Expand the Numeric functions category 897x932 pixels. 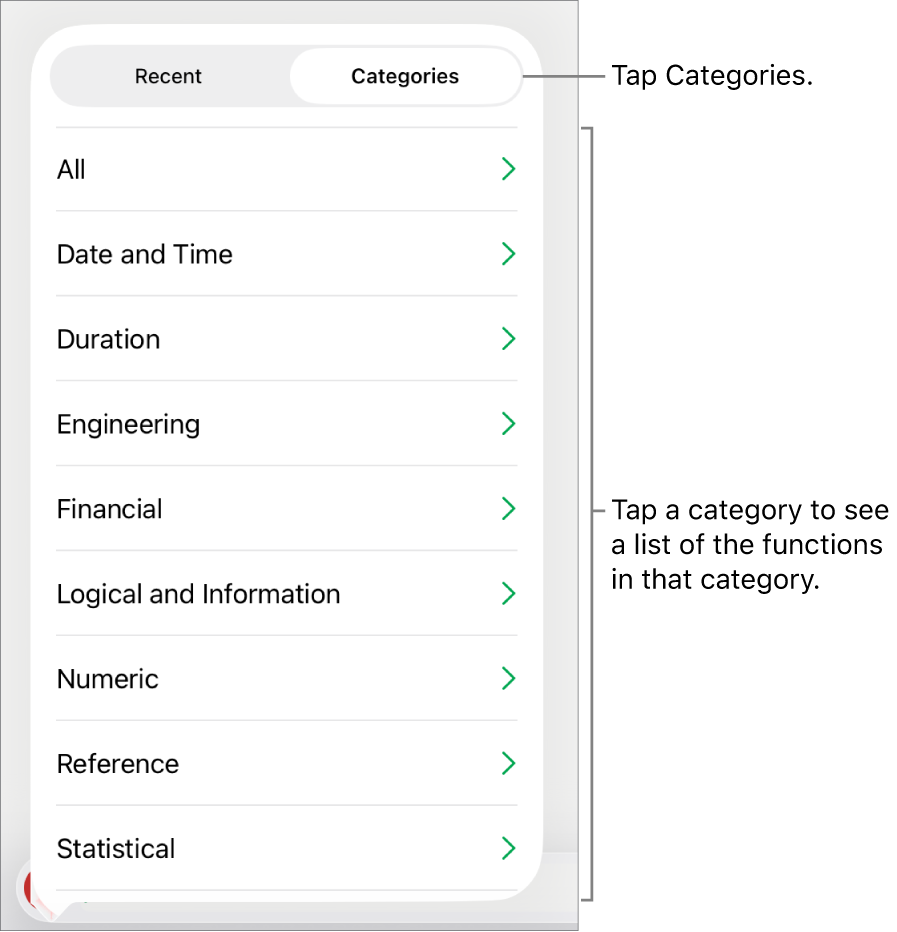click(x=509, y=679)
